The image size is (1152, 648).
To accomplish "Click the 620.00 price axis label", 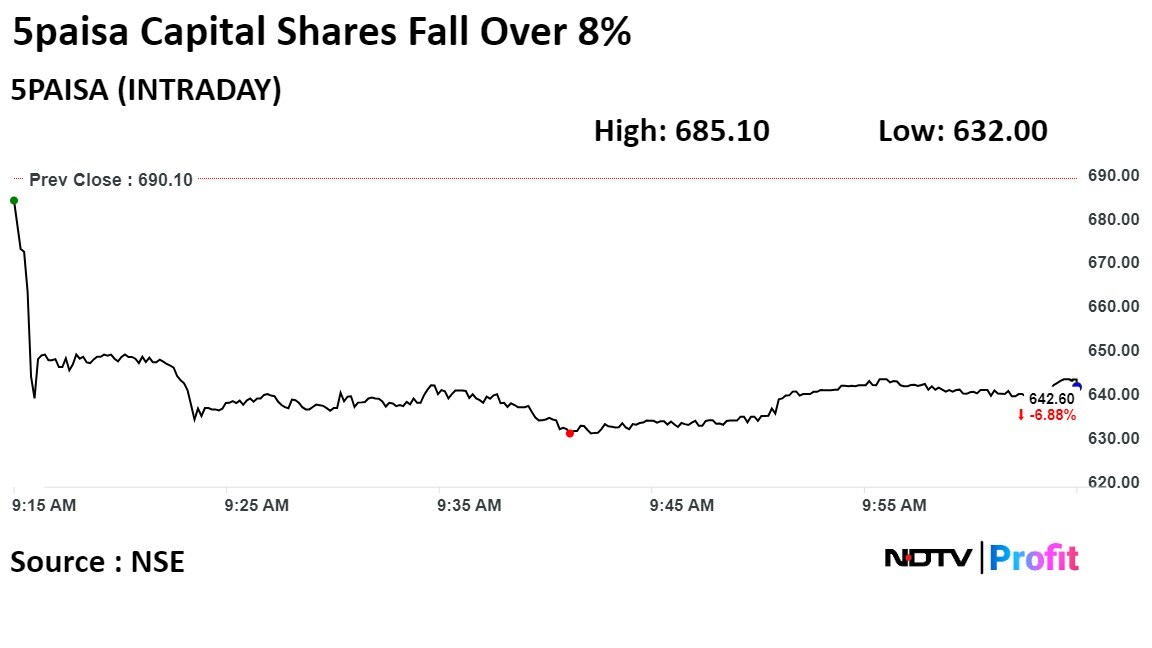I will pos(1114,482).
